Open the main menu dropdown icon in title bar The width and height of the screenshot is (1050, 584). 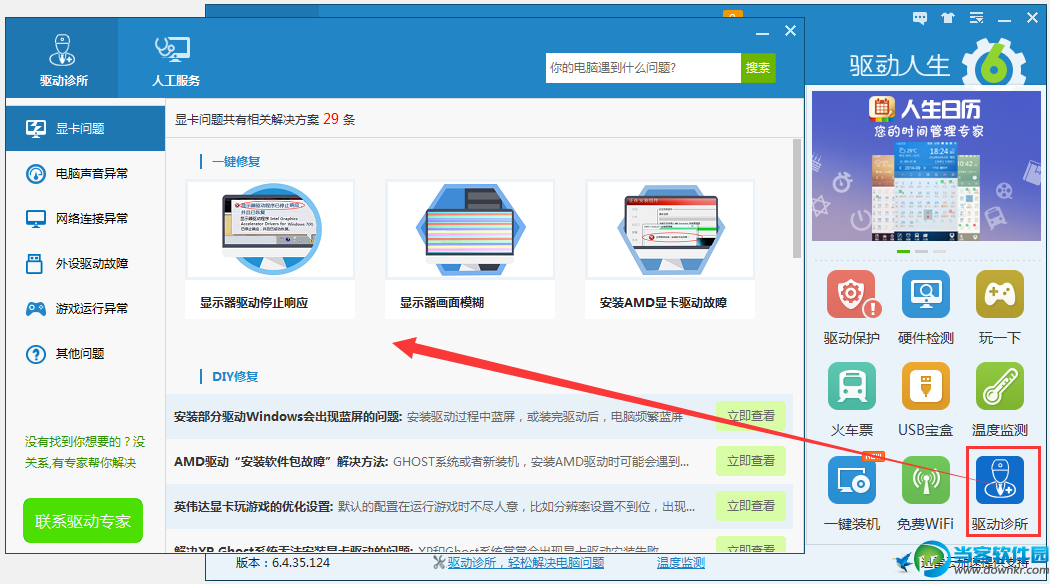pos(976,18)
